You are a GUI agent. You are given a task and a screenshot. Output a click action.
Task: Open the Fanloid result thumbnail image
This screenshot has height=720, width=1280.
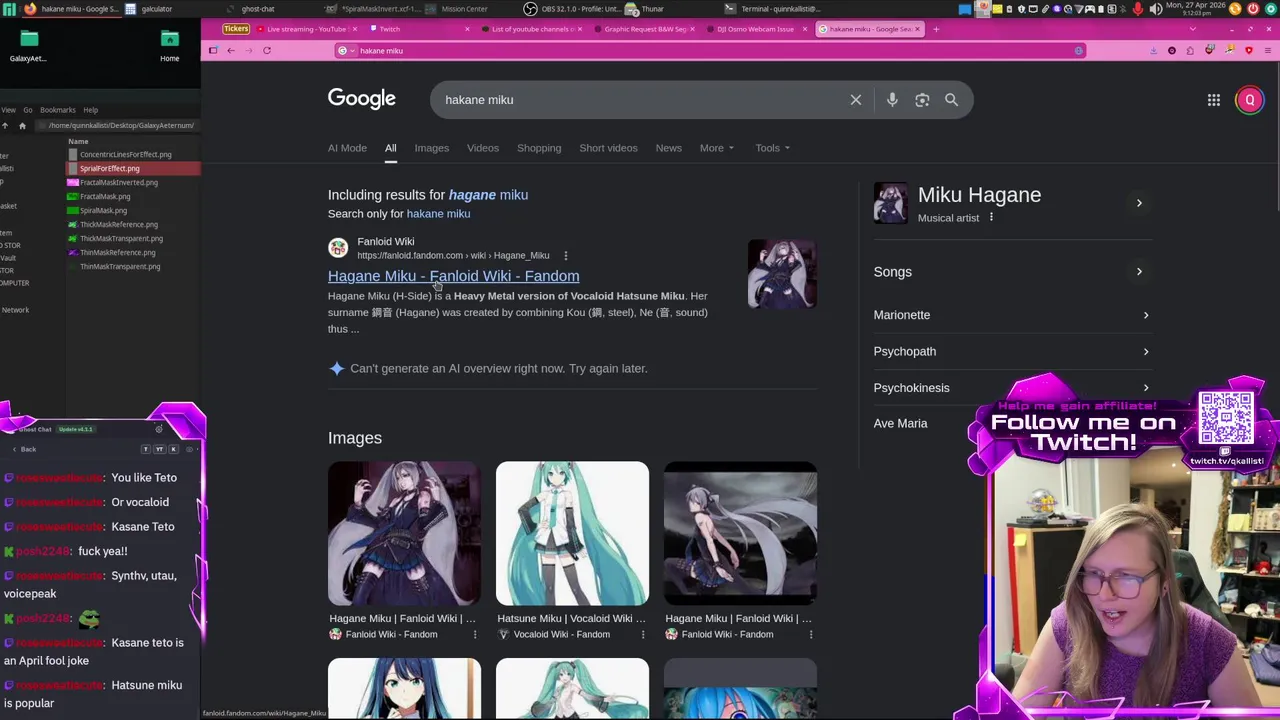click(x=782, y=273)
